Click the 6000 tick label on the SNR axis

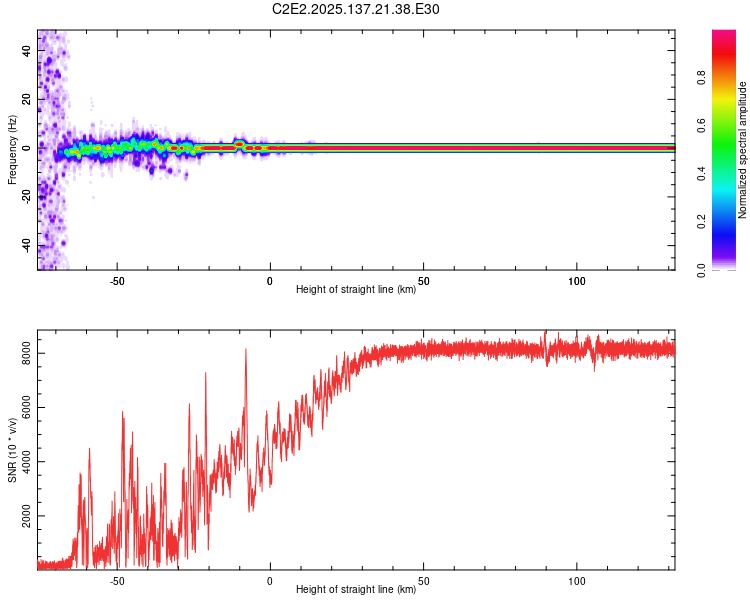click(26, 407)
